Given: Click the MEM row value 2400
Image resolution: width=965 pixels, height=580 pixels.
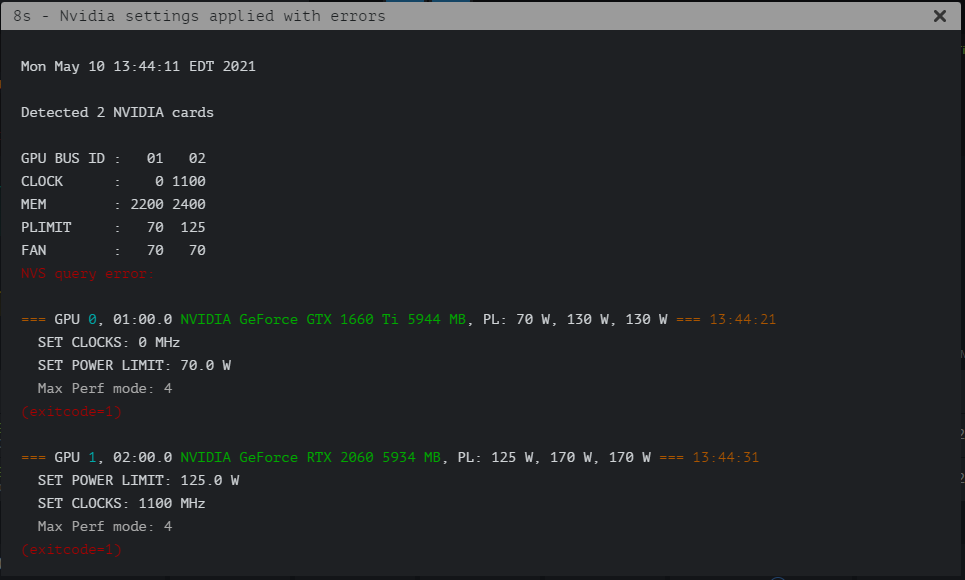Looking at the screenshot, I should click(x=188, y=205).
